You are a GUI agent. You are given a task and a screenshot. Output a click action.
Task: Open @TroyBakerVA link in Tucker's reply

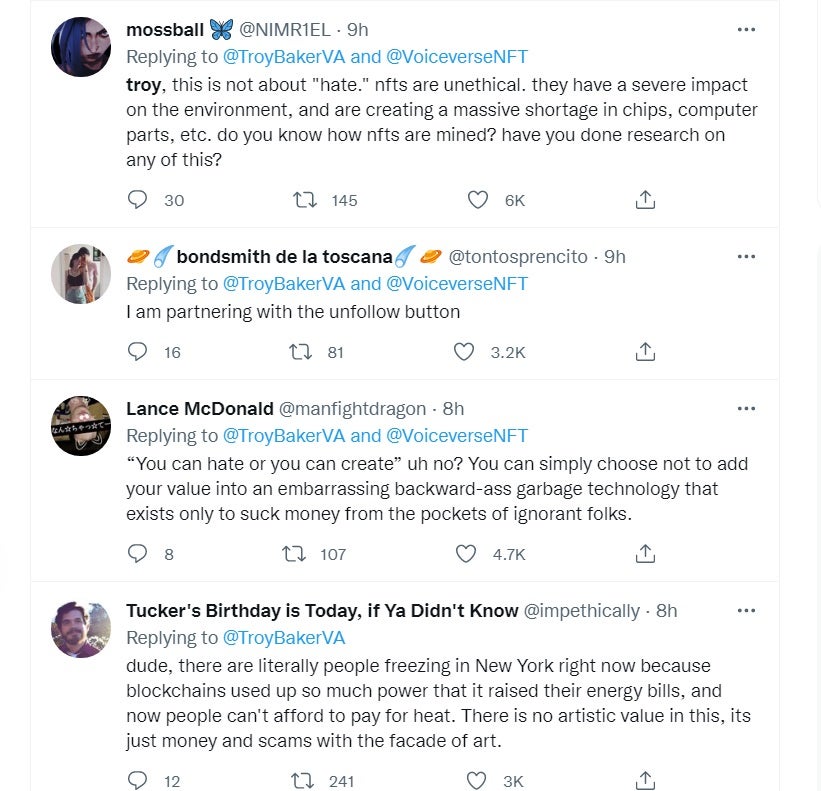[284, 638]
